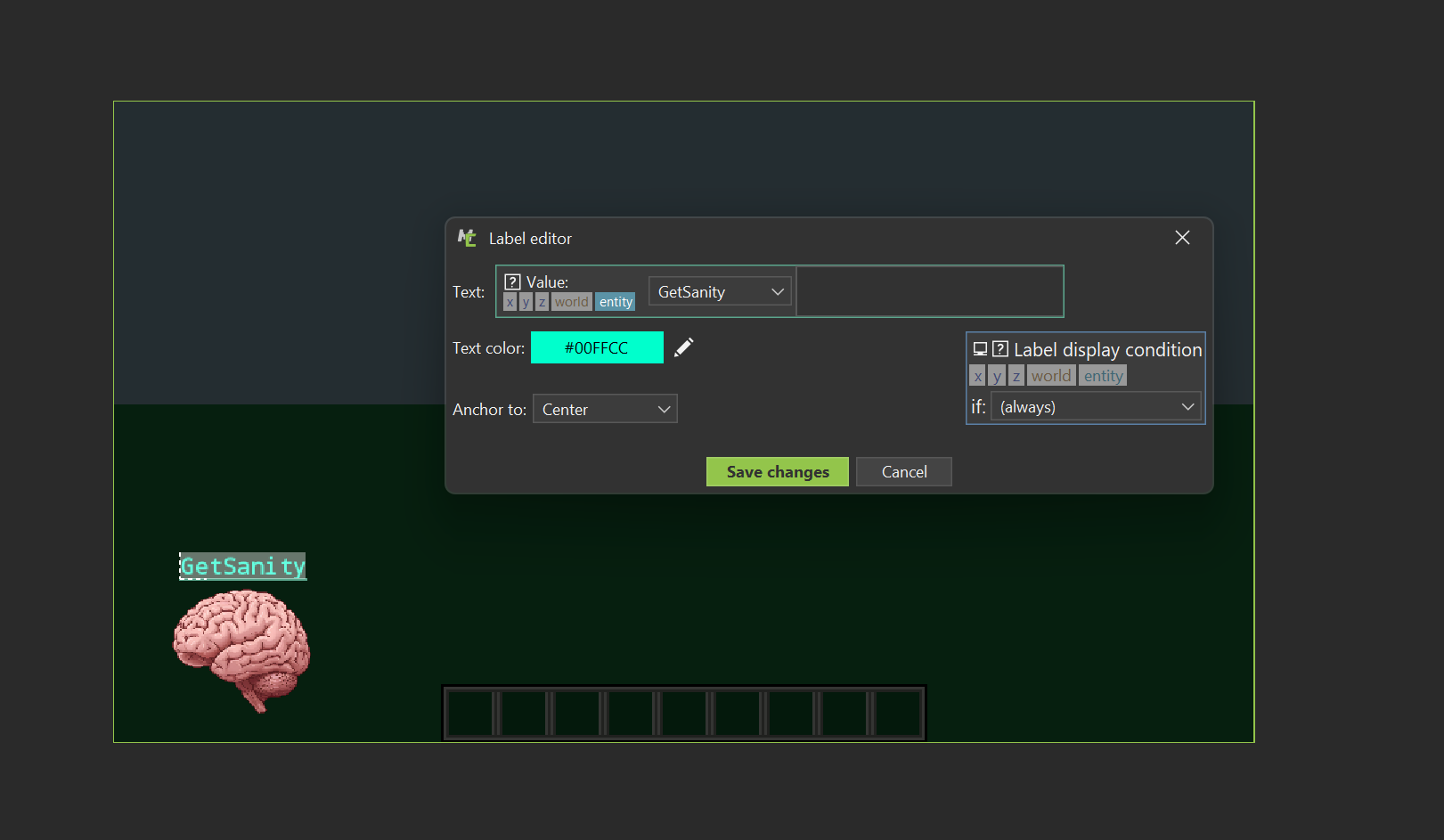
Task: Close the Label editor dialog
Action: coord(1182,238)
